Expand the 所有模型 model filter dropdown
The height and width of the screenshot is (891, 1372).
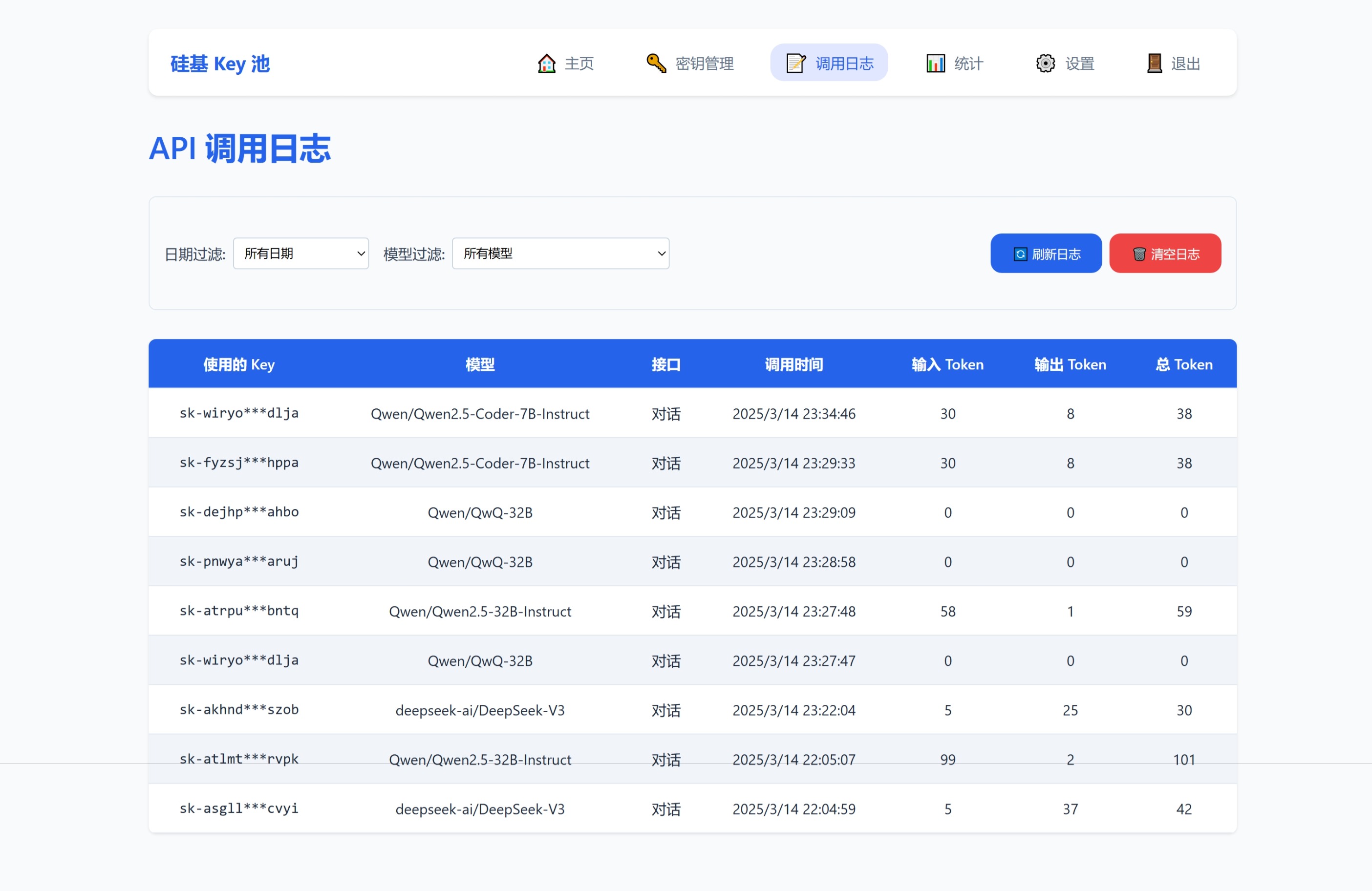pyautogui.click(x=560, y=253)
